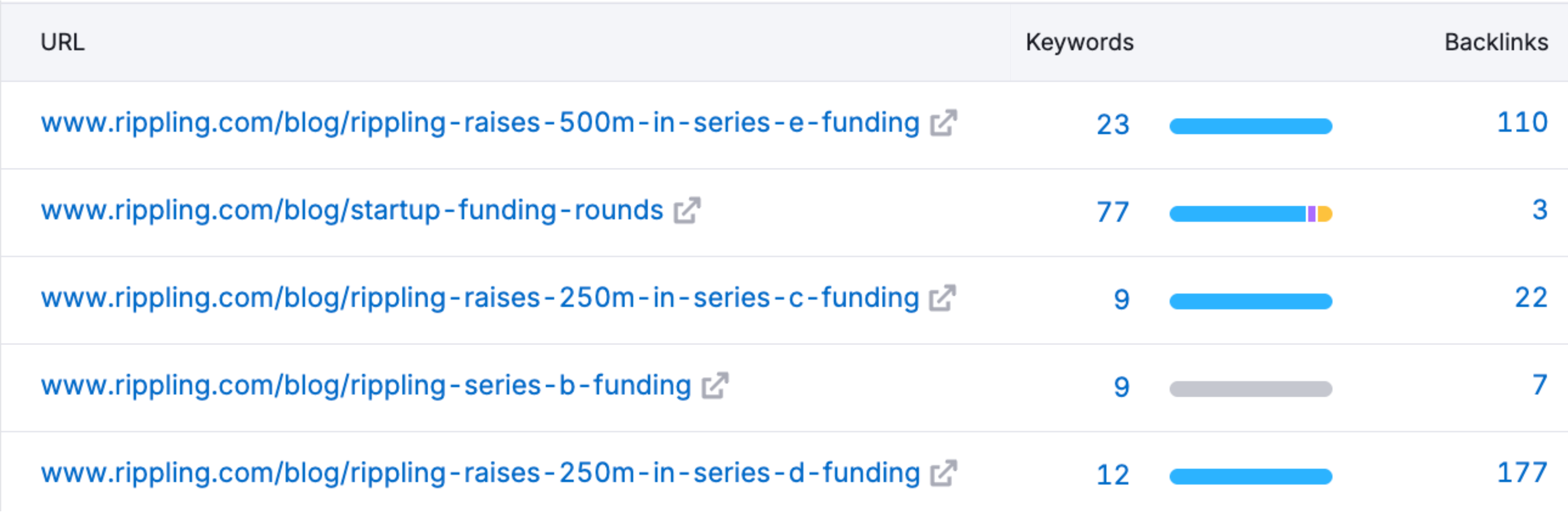Open the 110 backlinks count

click(1522, 122)
